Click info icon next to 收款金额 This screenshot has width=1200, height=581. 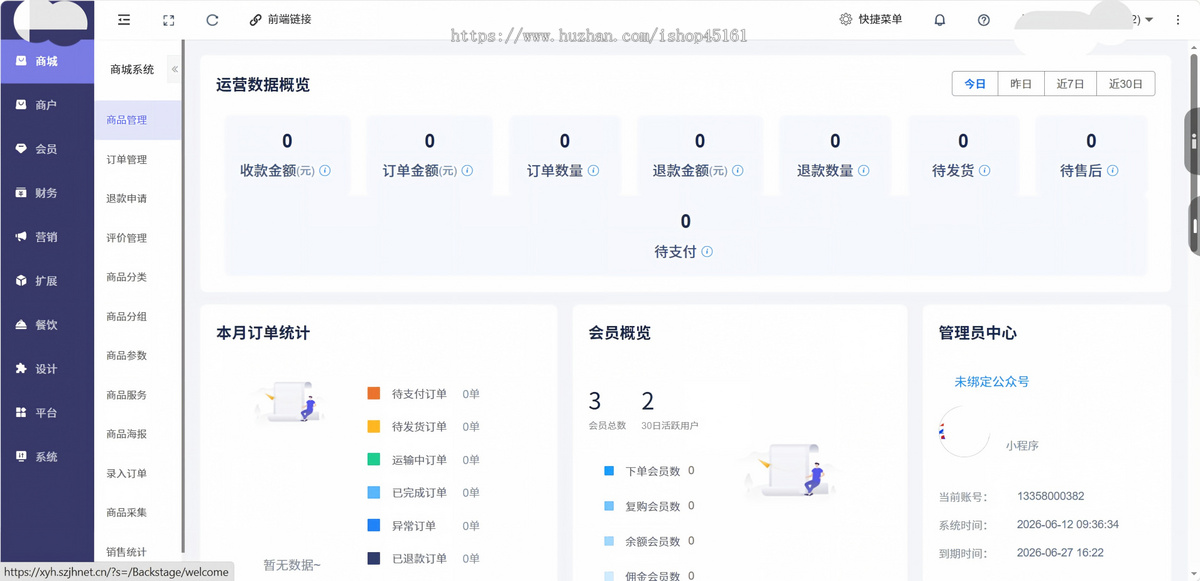[x=325, y=171]
